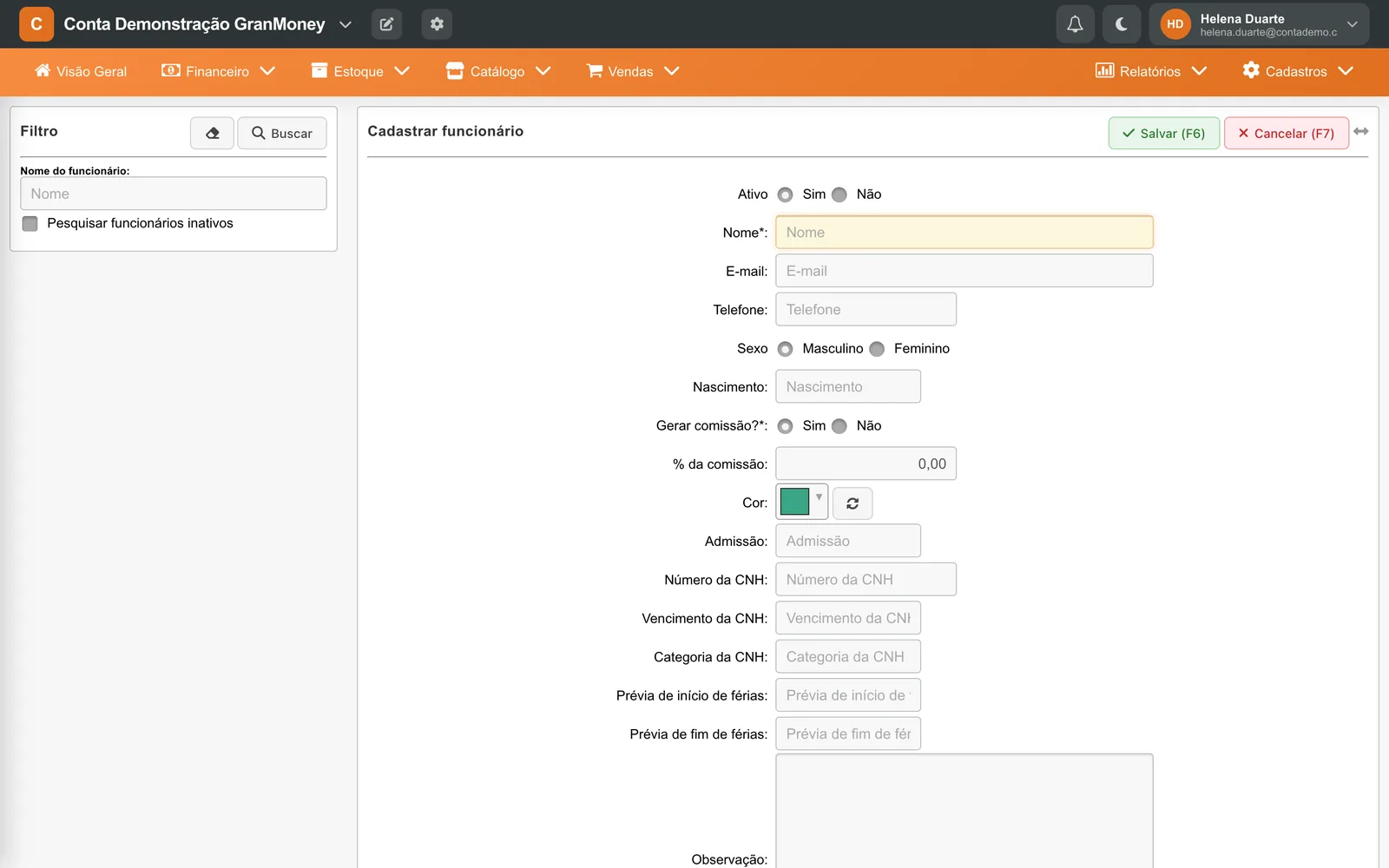Toggle dark mode moon icon
The image size is (1389, 868).
tap(1122, 24)
